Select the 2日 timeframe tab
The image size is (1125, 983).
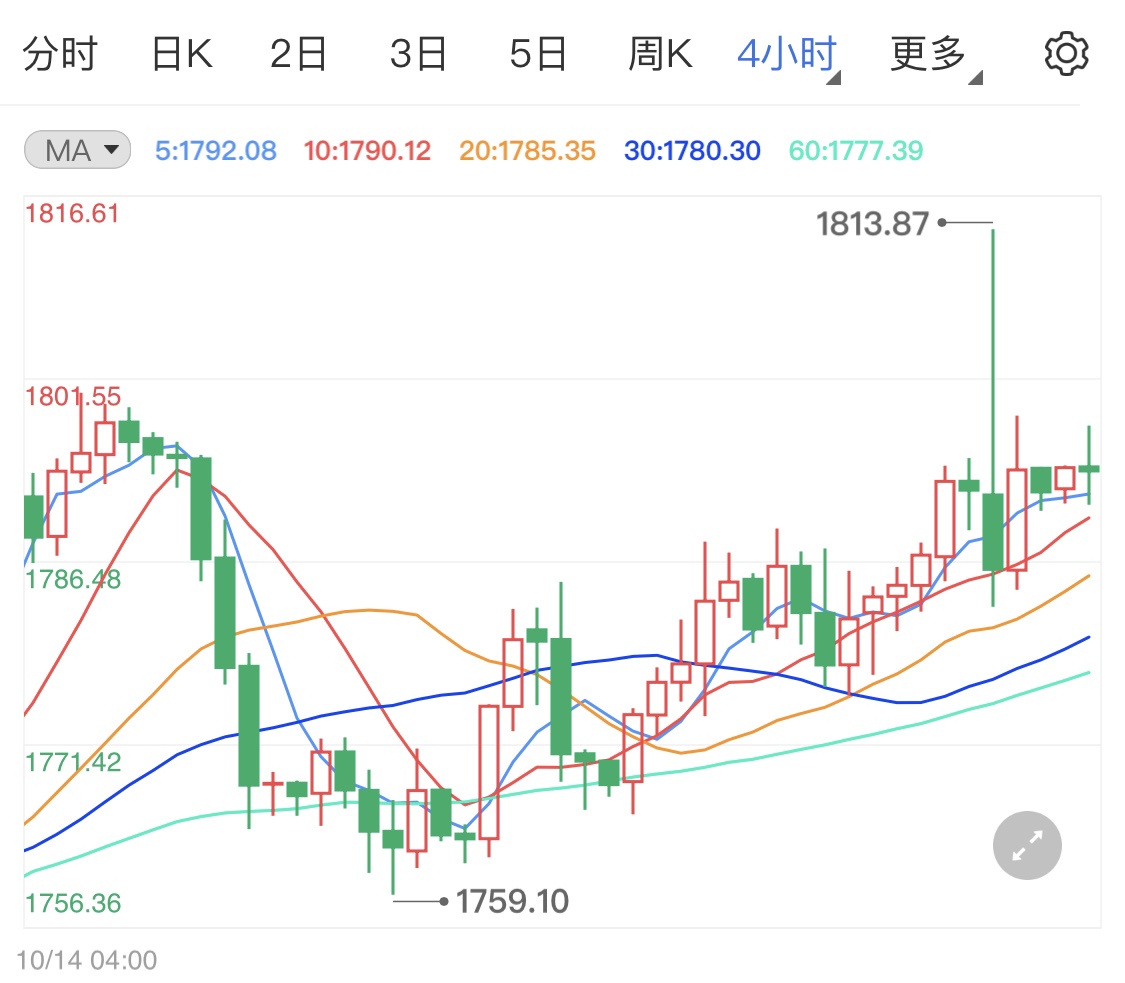pyautogui.click(x=299, y=54)
